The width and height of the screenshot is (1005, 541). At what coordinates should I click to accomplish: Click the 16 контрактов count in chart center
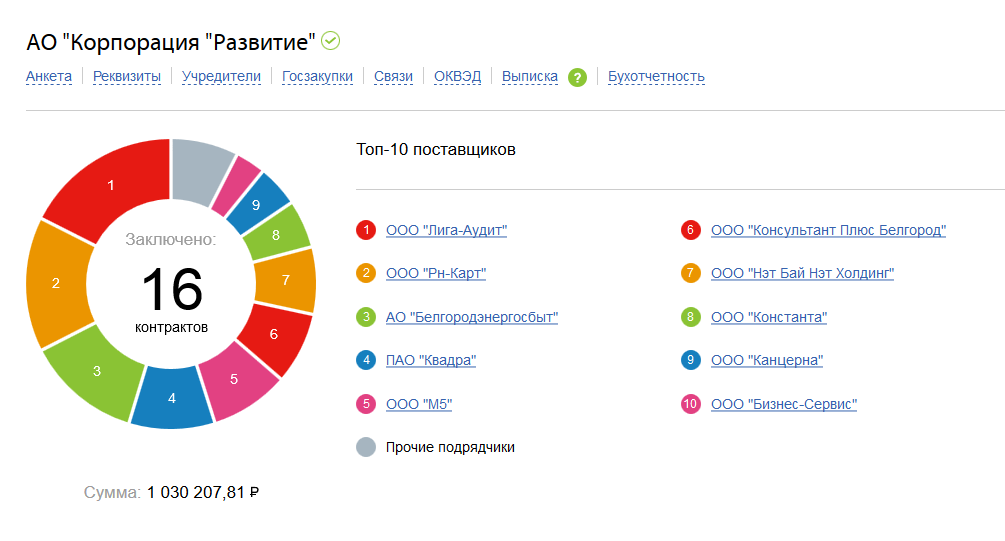point(172,299)
